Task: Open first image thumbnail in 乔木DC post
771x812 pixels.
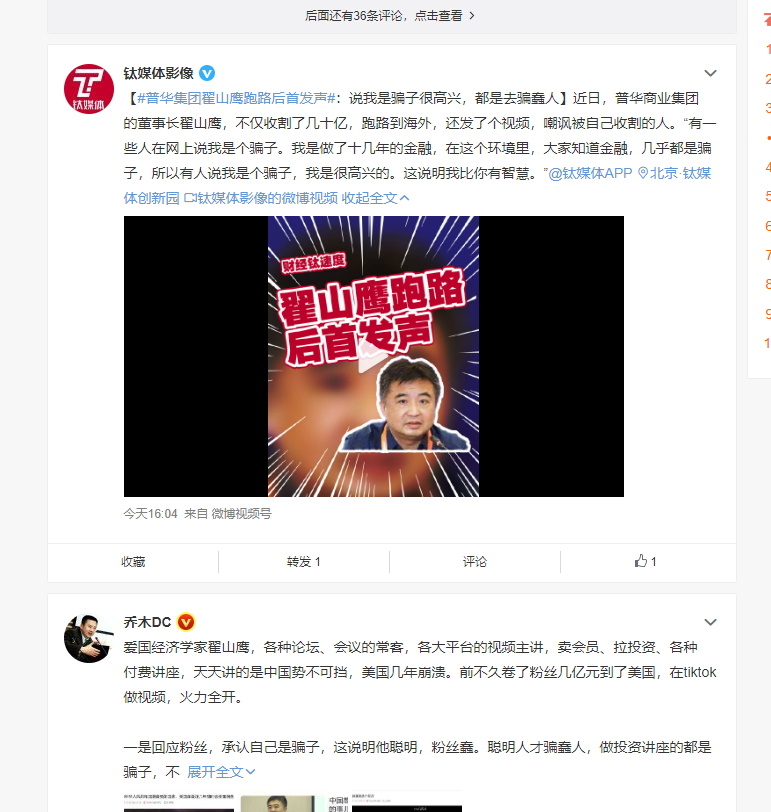Action: 179,802
